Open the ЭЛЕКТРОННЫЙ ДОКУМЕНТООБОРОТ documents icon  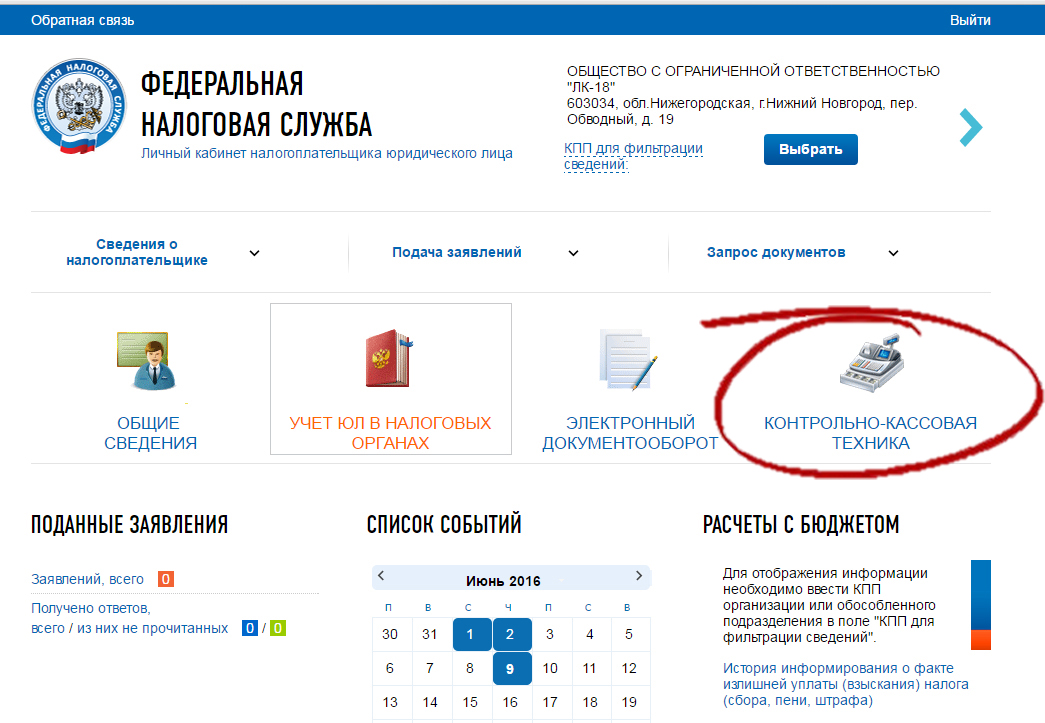[629, 360]
